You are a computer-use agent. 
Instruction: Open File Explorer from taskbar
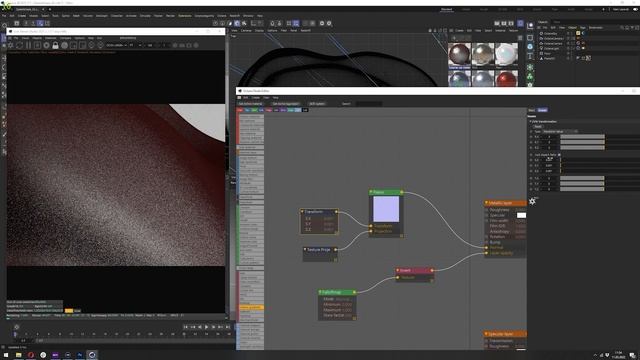[x=18, y=355]
